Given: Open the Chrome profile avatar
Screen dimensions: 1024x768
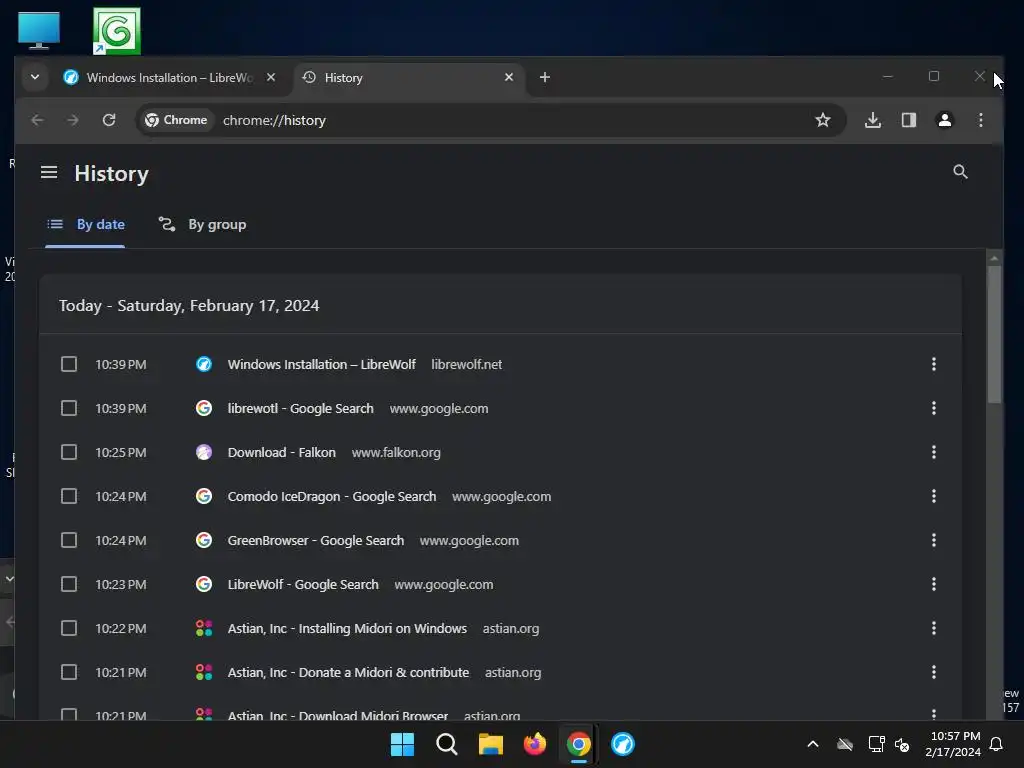Looking at the screenshot, I should click(x=944, y=120).
